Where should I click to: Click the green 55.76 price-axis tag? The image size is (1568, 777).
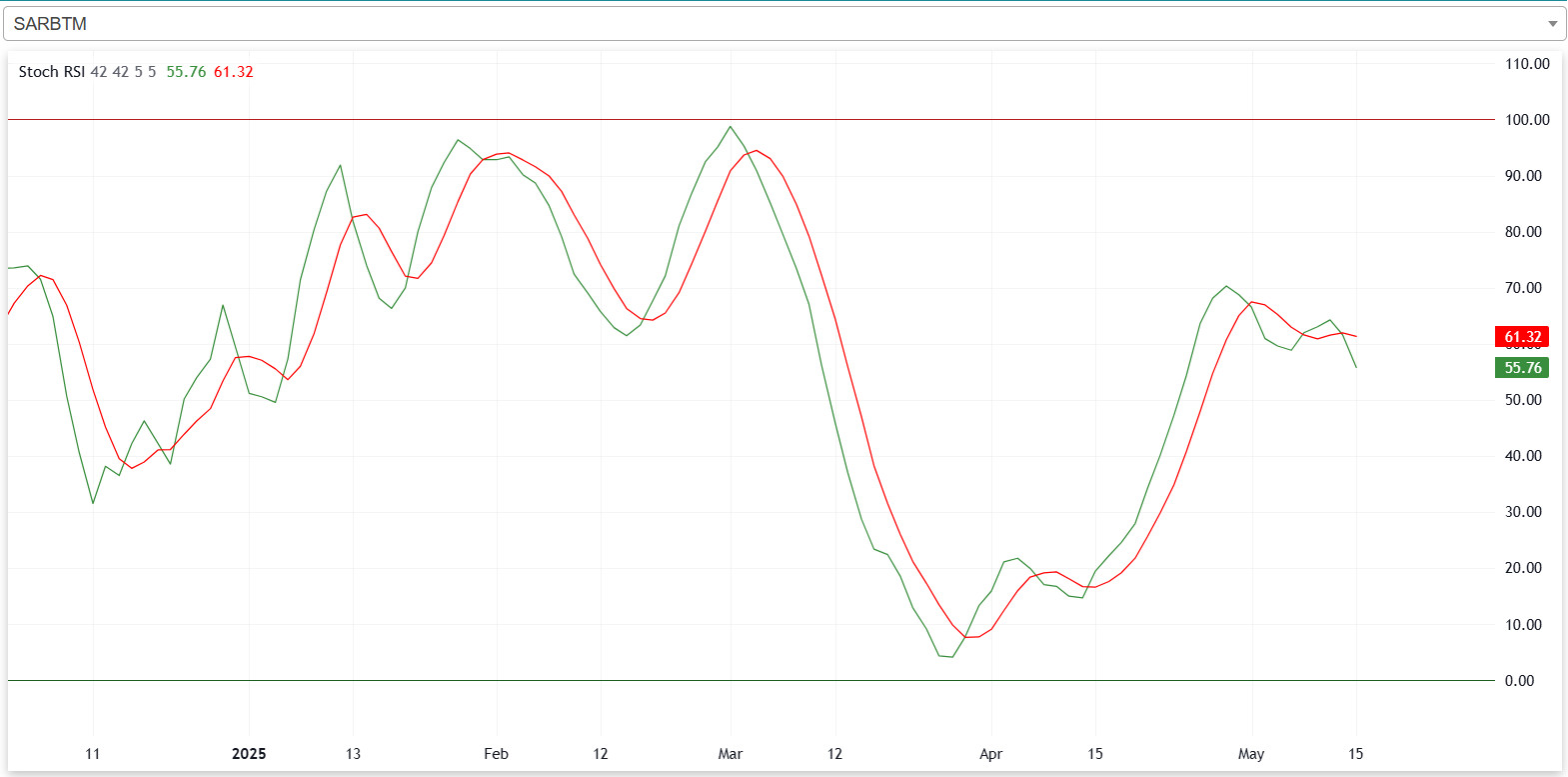coord(1521,368)
